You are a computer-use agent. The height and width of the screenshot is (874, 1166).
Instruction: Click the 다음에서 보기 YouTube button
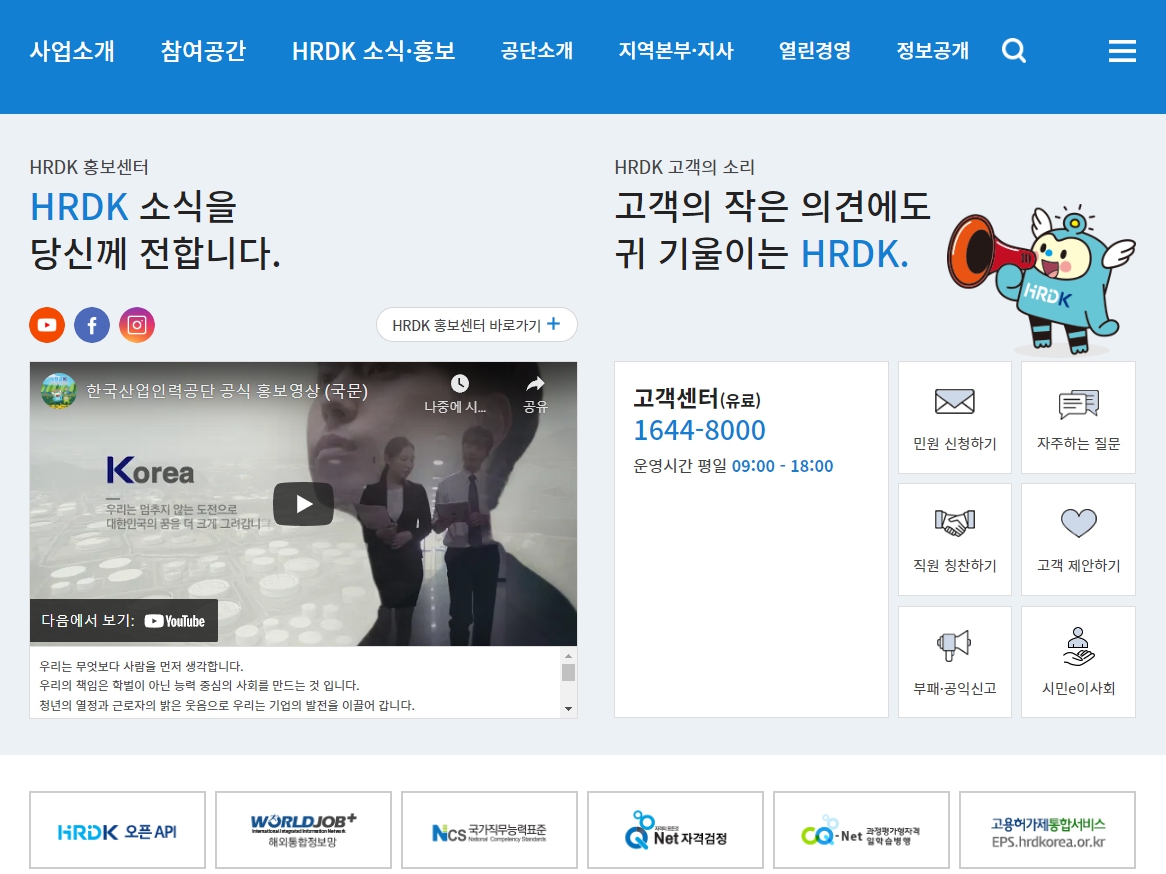pyautogui.click(x=124, y=620)
